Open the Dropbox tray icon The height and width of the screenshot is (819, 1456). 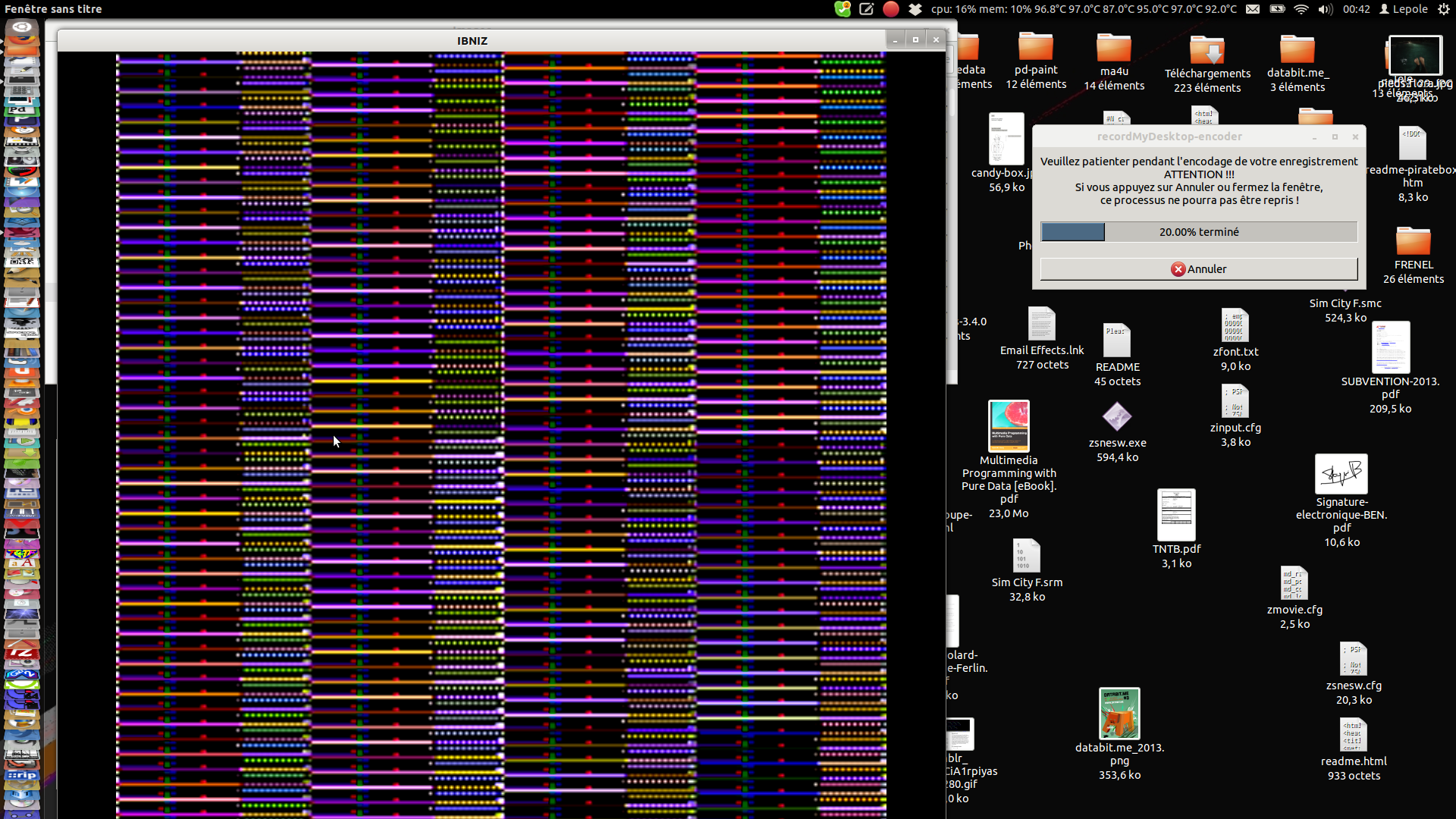click(x=915, y=9)
